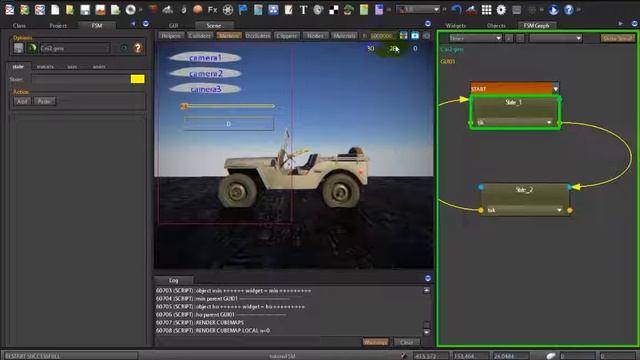Select the large T text tool icon
This screenshot has width=640, height=360.
pos(303,9)
